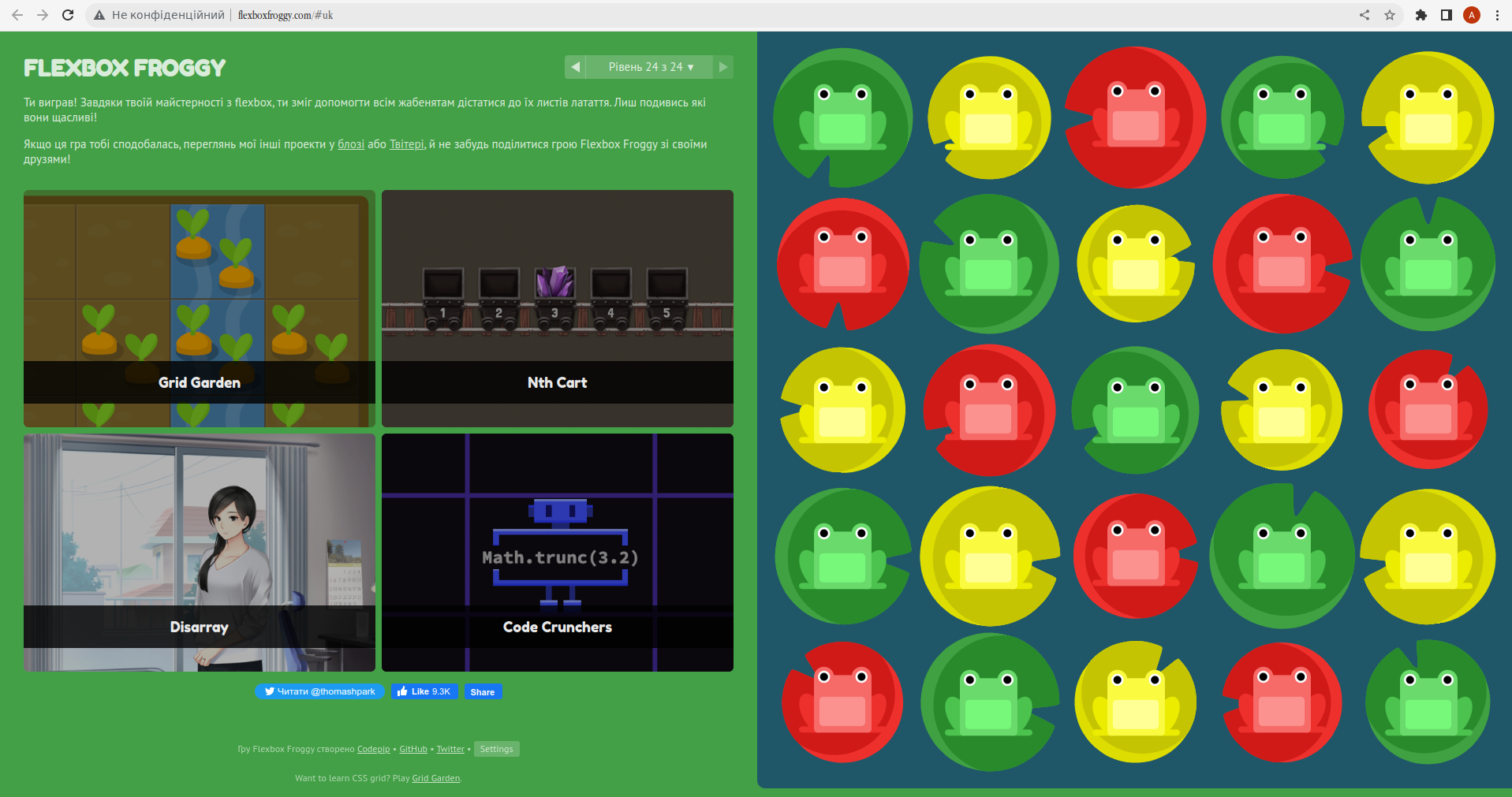The image size is (1512, 797).
Task: Open the extensions puzzle icon
Action: pyautogui.click(x=1421, y=15)
